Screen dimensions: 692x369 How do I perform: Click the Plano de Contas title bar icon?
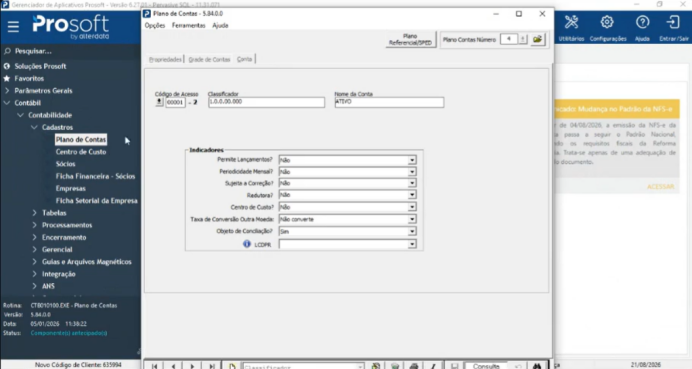click(x=147, y=14)
